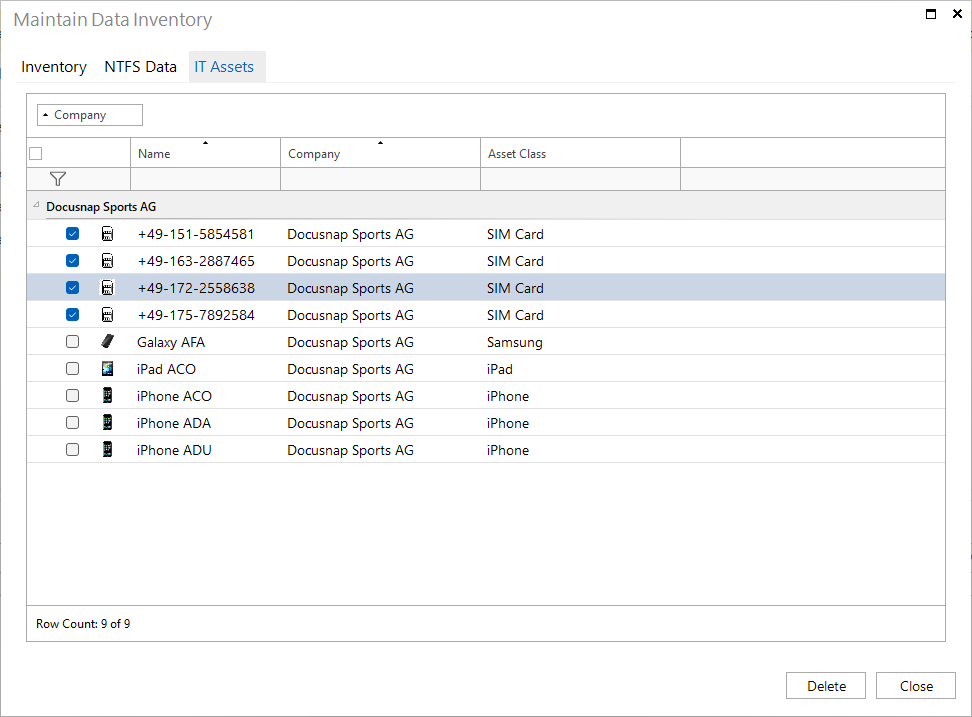Screen dimensions: 972x717
Task: Click the iPhone ADA phone icon
Action: 107,423
